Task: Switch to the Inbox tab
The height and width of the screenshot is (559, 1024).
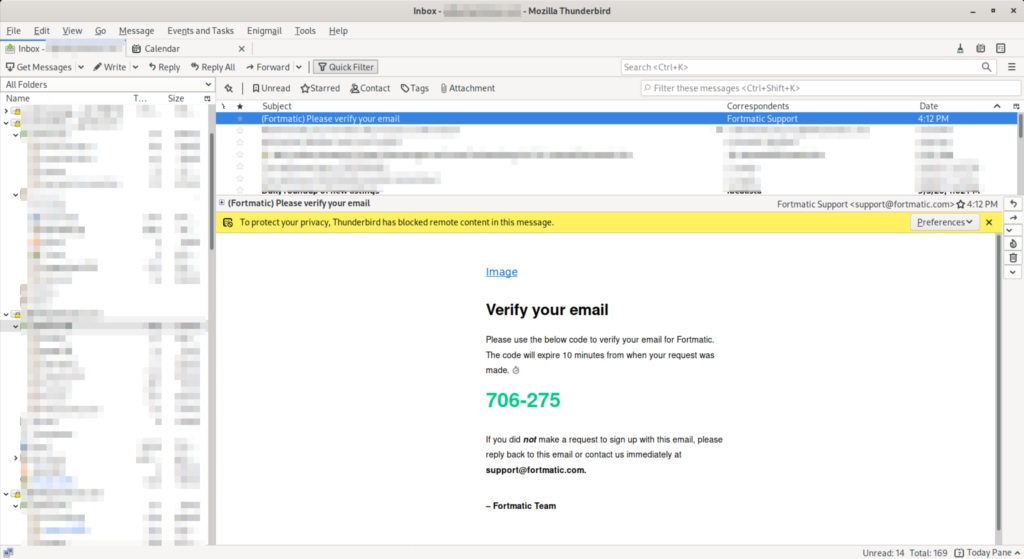Action: tap(63, 48)
